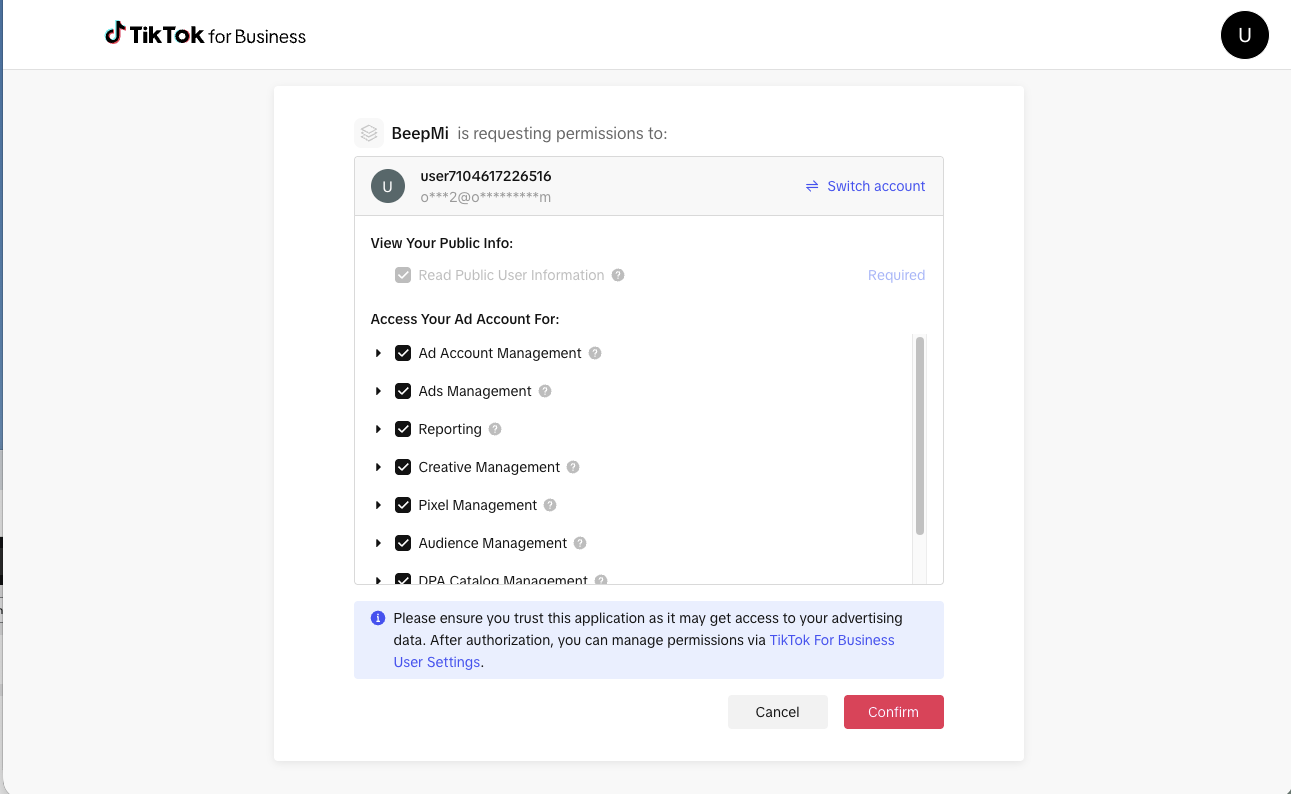Click the permissions list scrollbar
This screenshot has width=1291, height=794.
pos(920,436)
